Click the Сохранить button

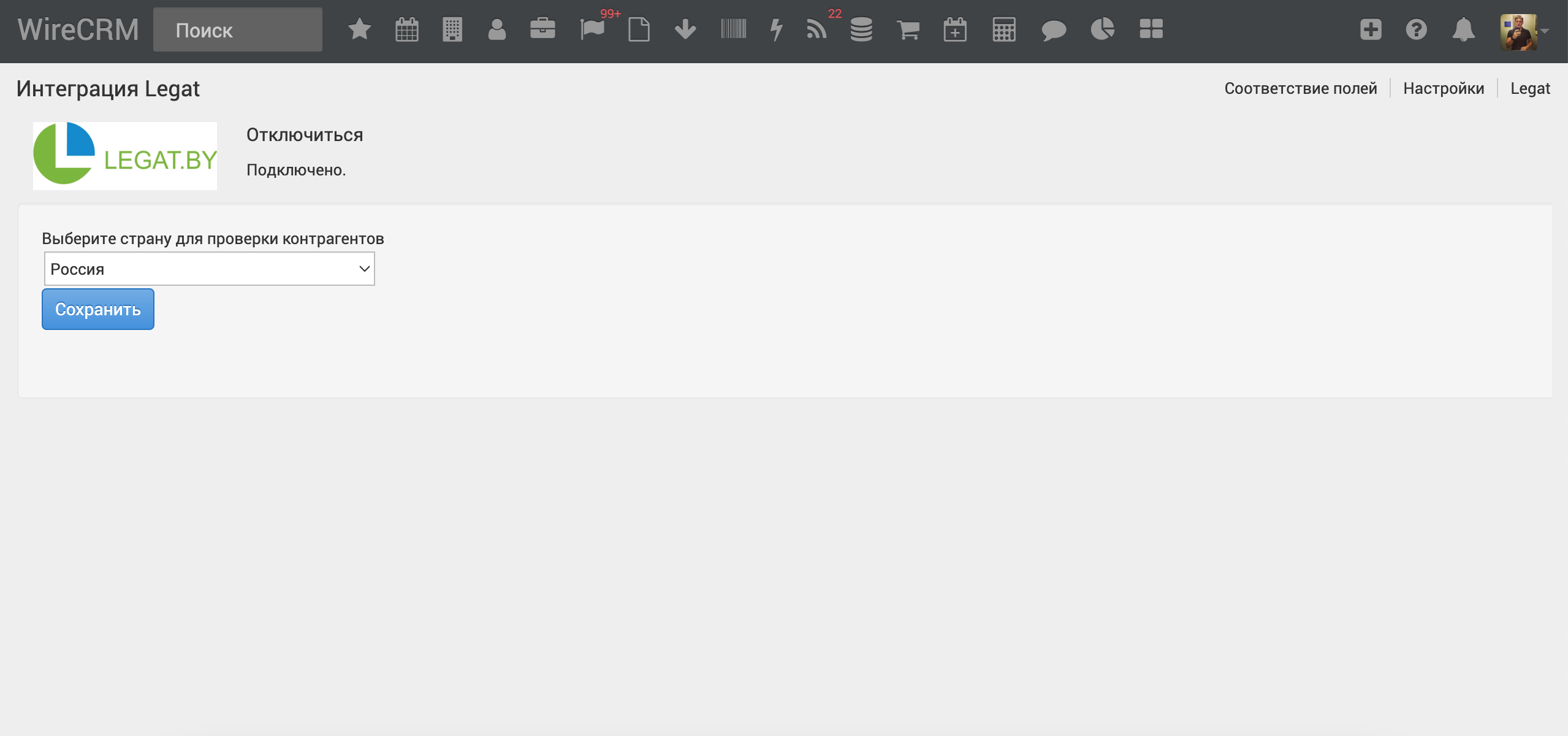(x=98, y=309)
